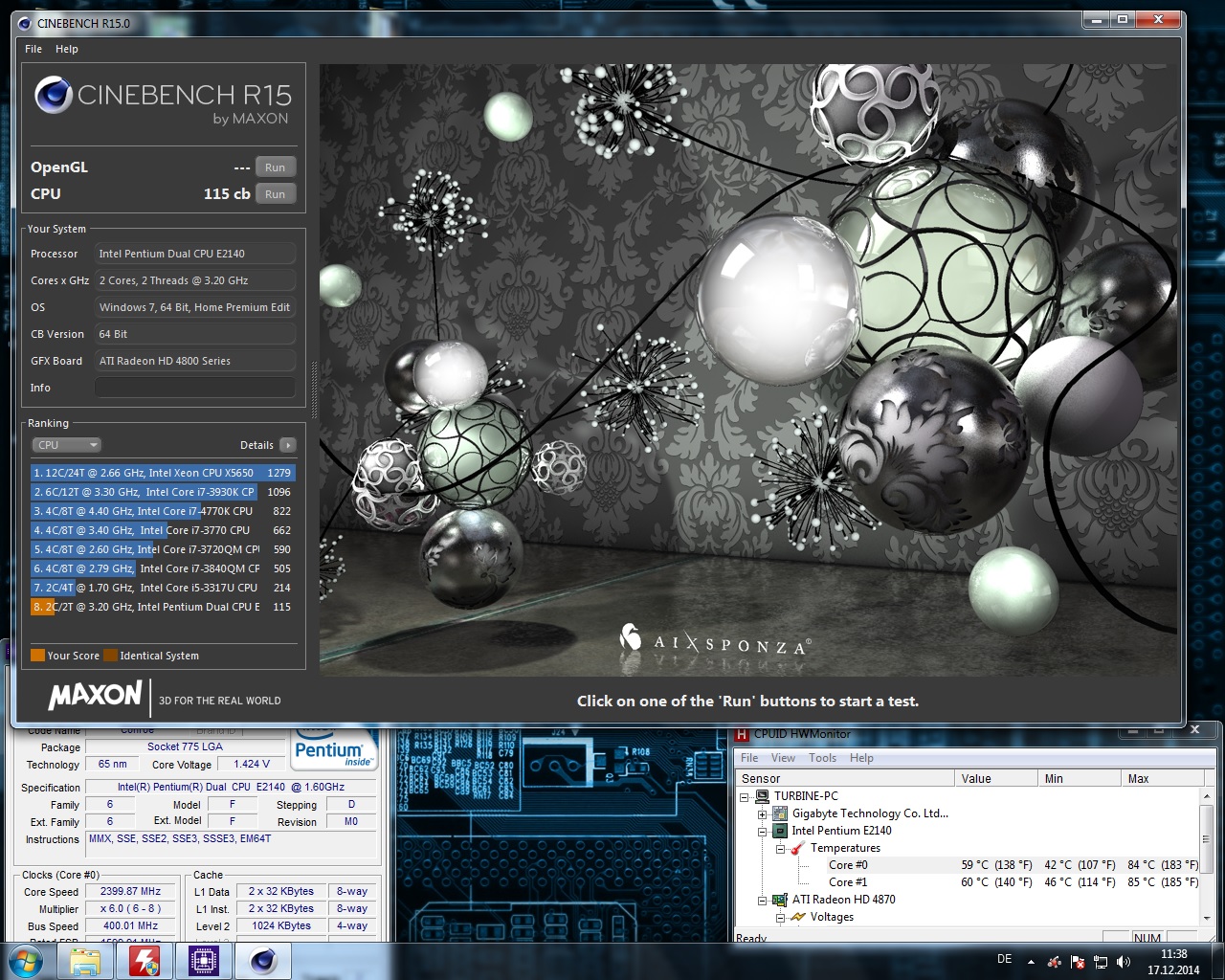Image resolution: width=1225 pixels, height=980 pixels.
Task: Click the HWMonitor vertical scrollbar thumb
Action: coord(1207,838)
